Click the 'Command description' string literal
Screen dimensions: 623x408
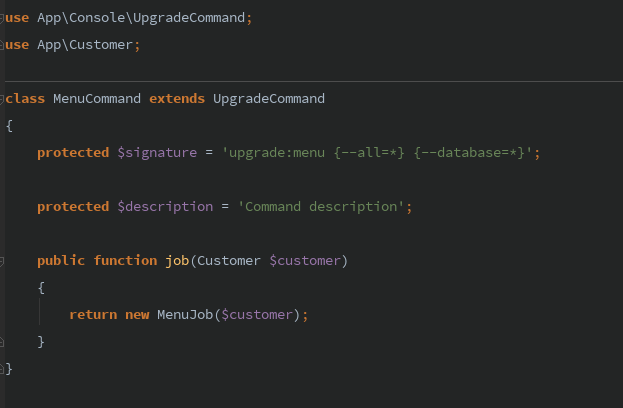(x=324, y=207)
